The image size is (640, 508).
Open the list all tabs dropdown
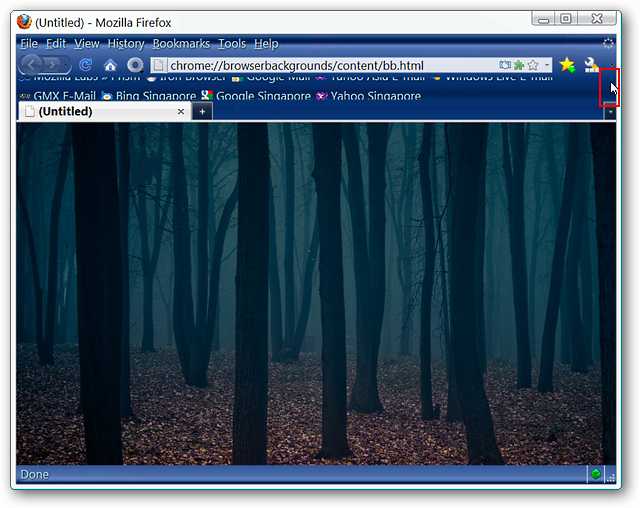tap(610, 111)
